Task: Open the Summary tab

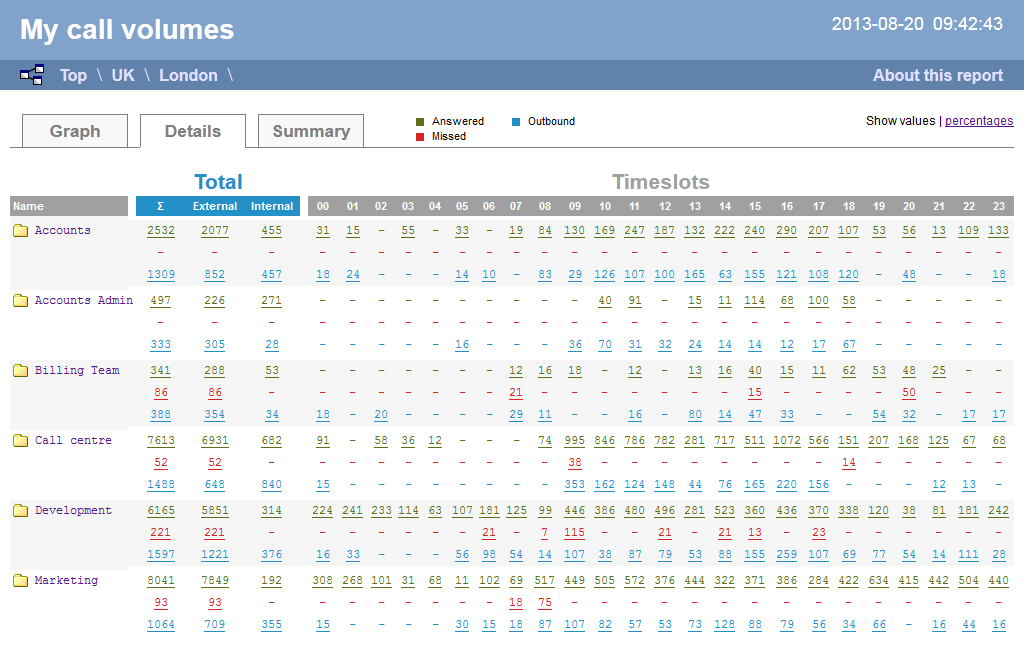Action: [311, 131]
